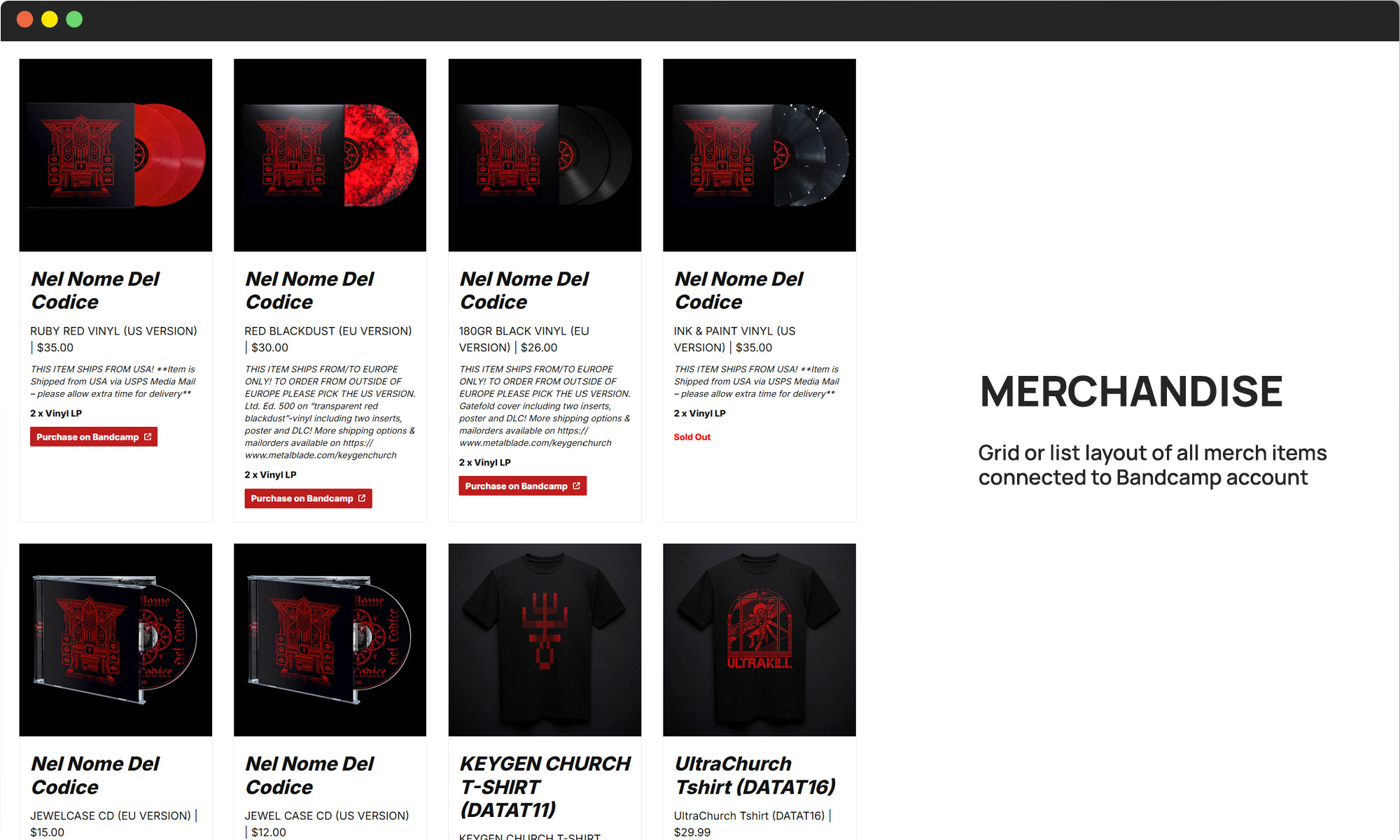Click the Ruby Red Vinyl Nel Nome Del Codice title

point(95,290)
